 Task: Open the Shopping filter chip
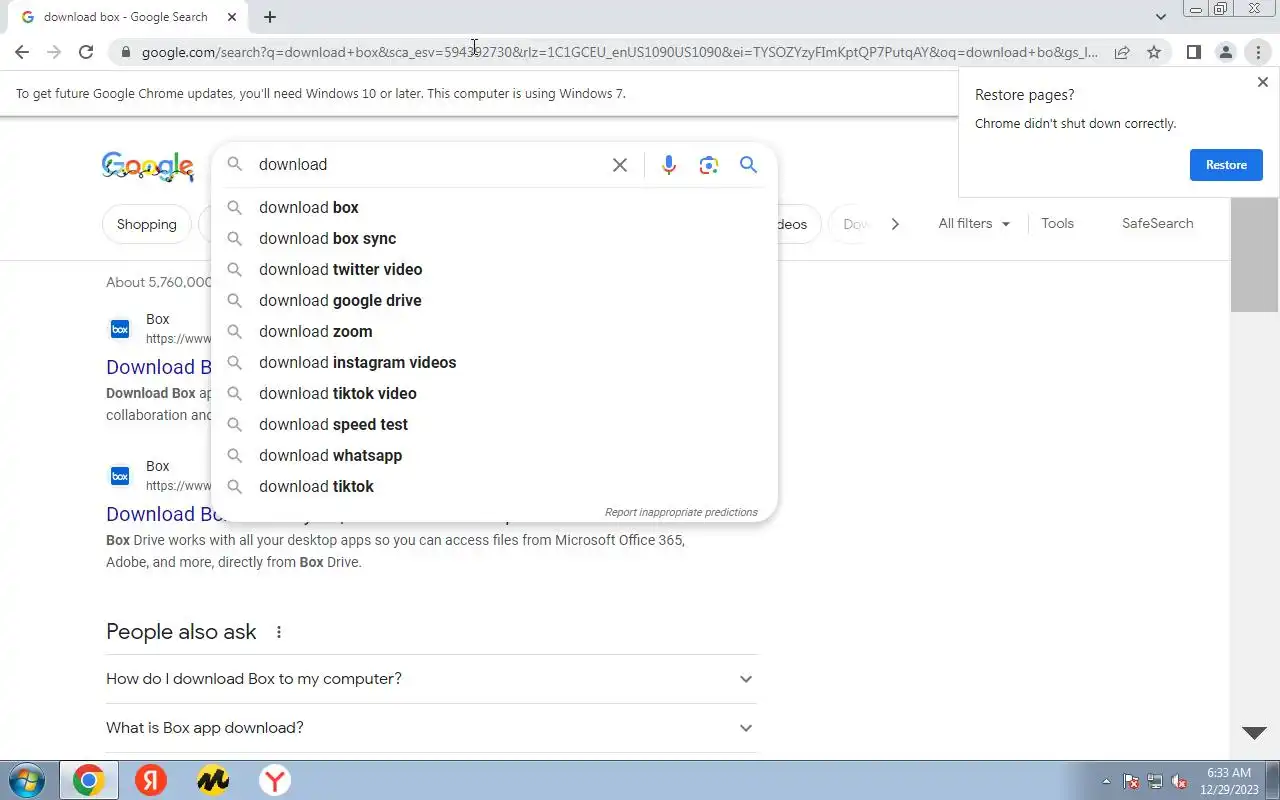pos(146,224)
